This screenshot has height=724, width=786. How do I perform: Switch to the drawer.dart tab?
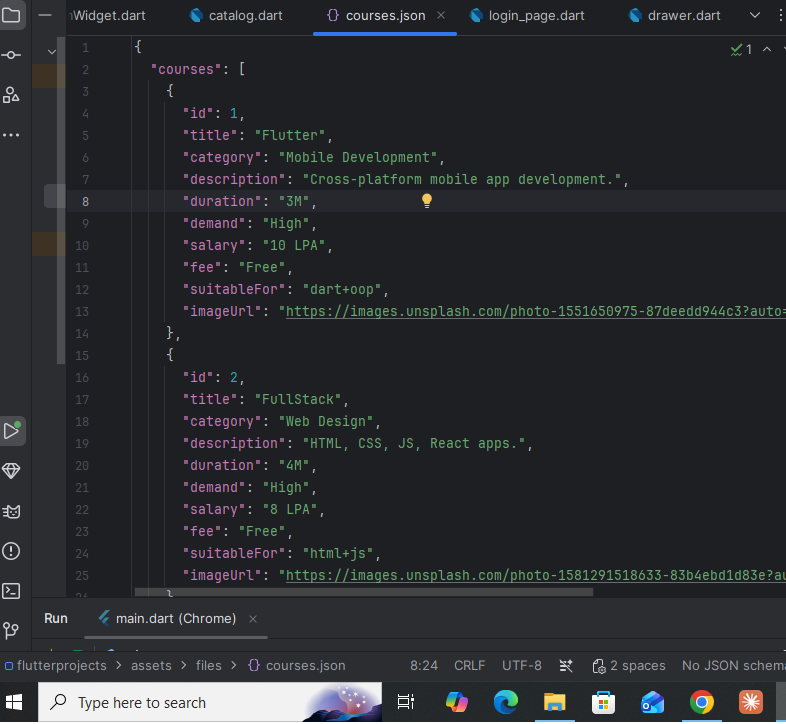[x=674, y=16]
